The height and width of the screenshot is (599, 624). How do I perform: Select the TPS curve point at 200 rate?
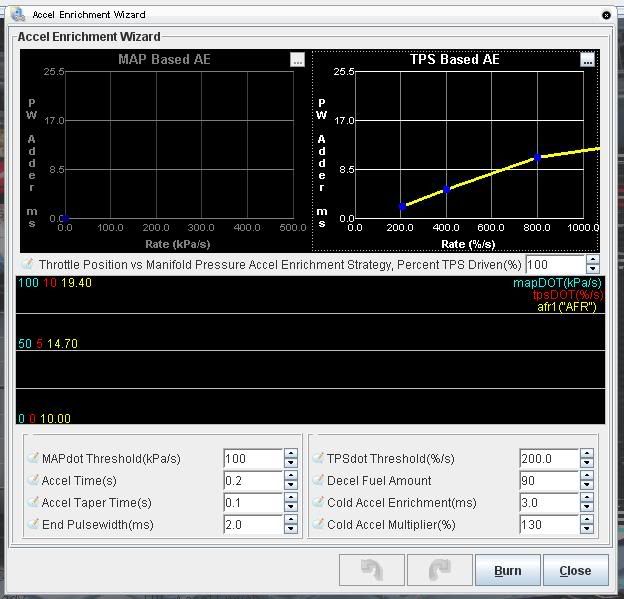click(x=402, y=206)
